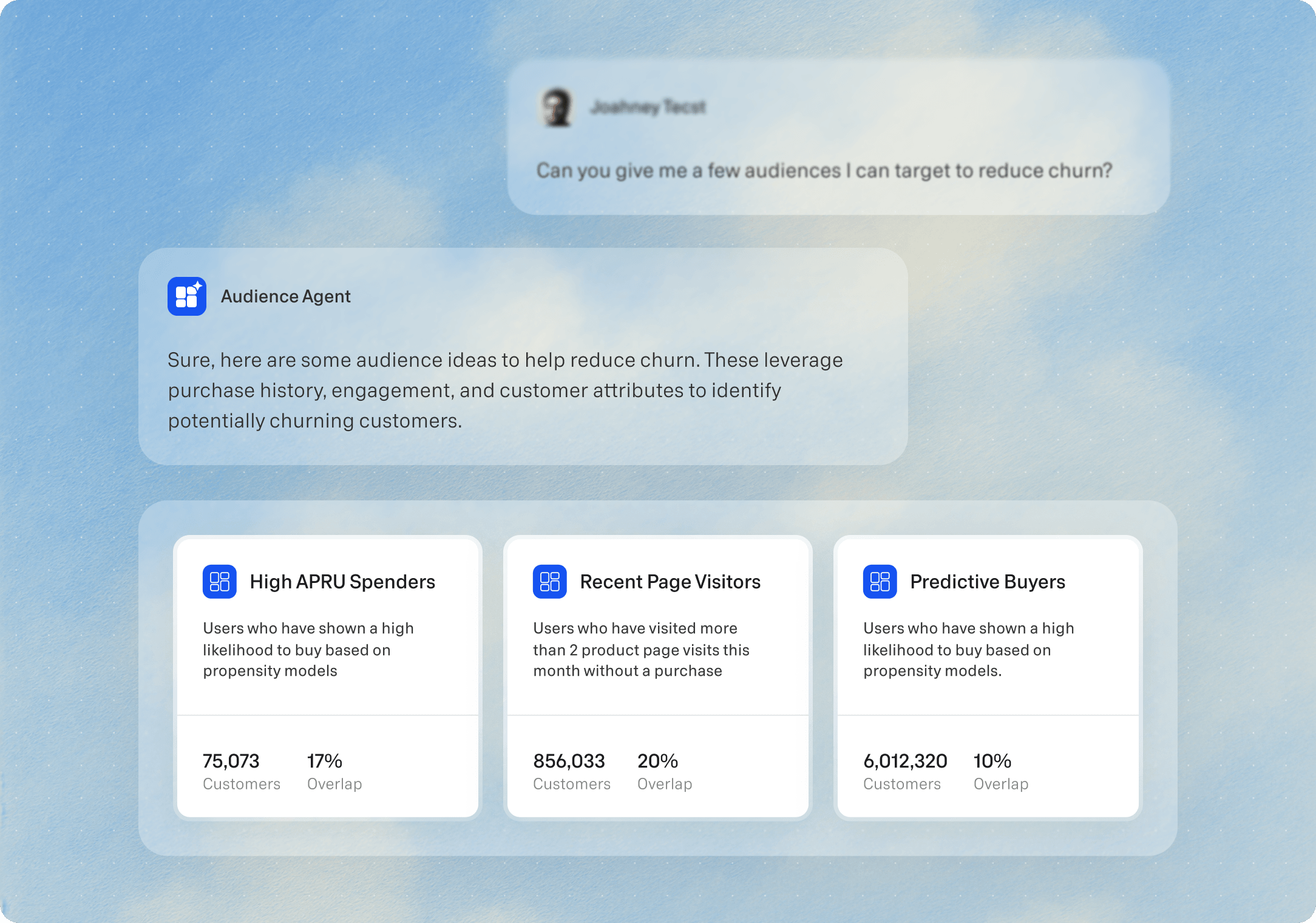
Task: Click the Audience Agent sparkle icon
Action: (x=187, y=296)
